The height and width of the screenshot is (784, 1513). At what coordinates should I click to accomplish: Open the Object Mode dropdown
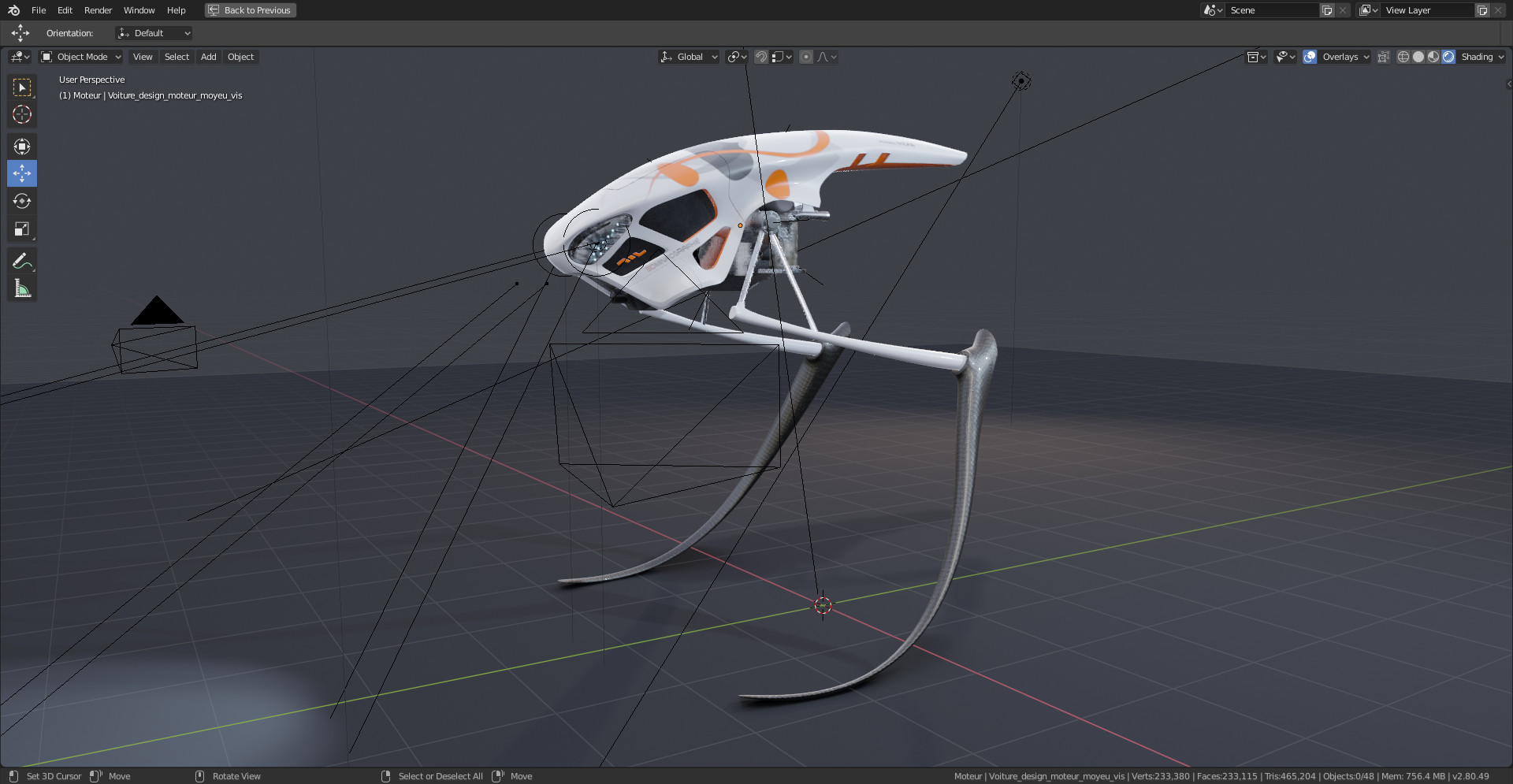click(81, 57)
